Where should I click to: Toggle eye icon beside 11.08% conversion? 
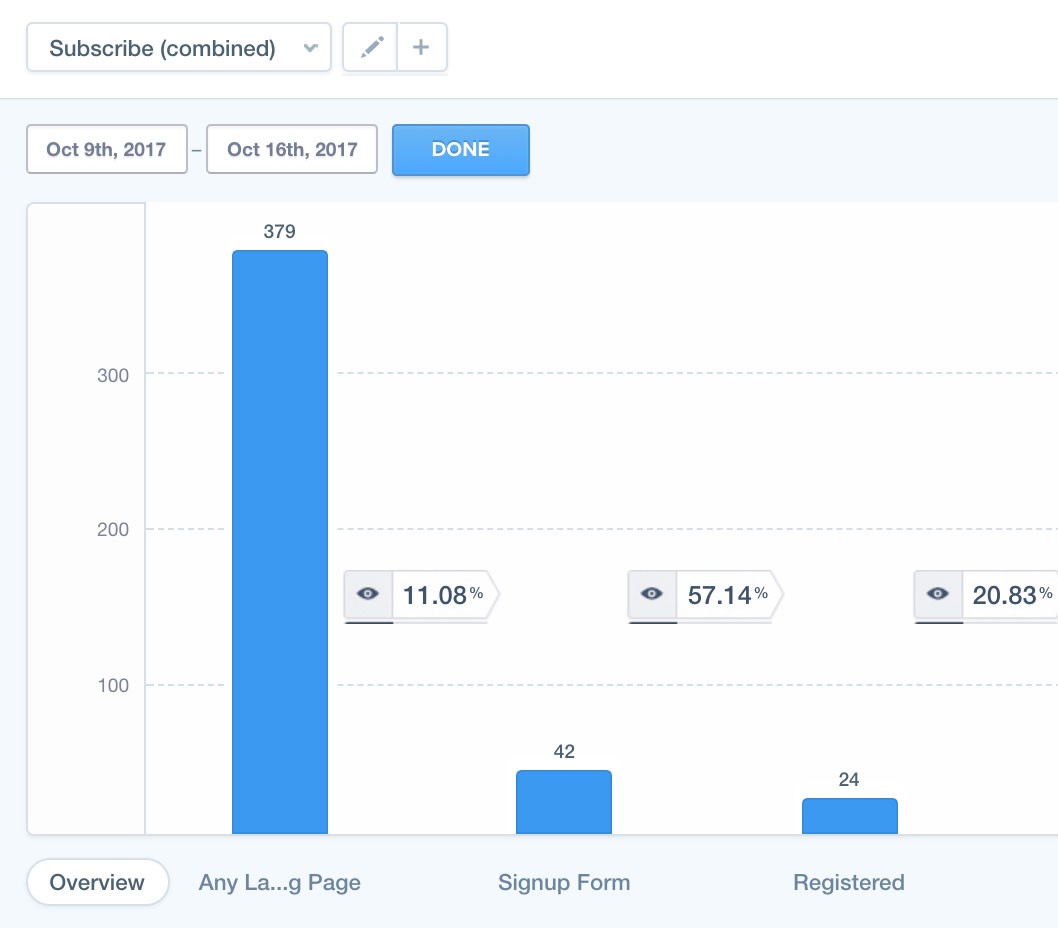point(369,594)
